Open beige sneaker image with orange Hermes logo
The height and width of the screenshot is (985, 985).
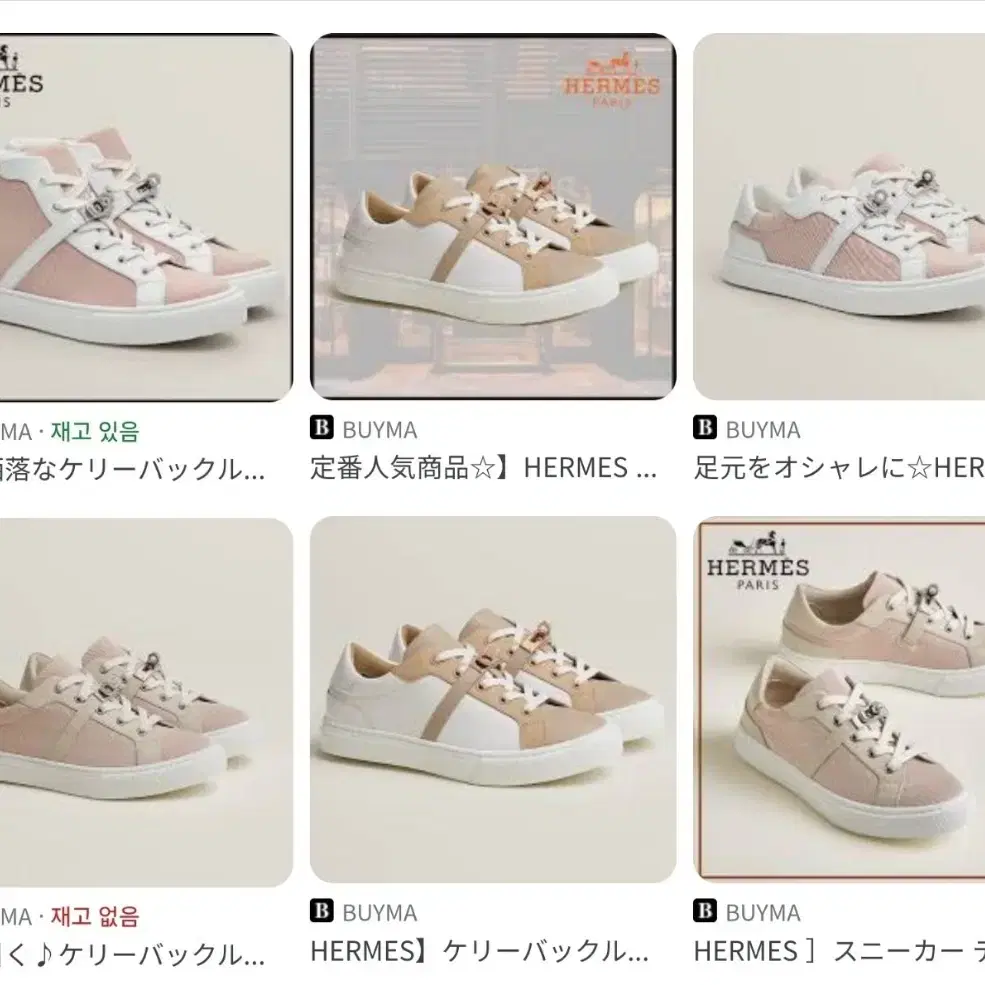coord(493,217)
